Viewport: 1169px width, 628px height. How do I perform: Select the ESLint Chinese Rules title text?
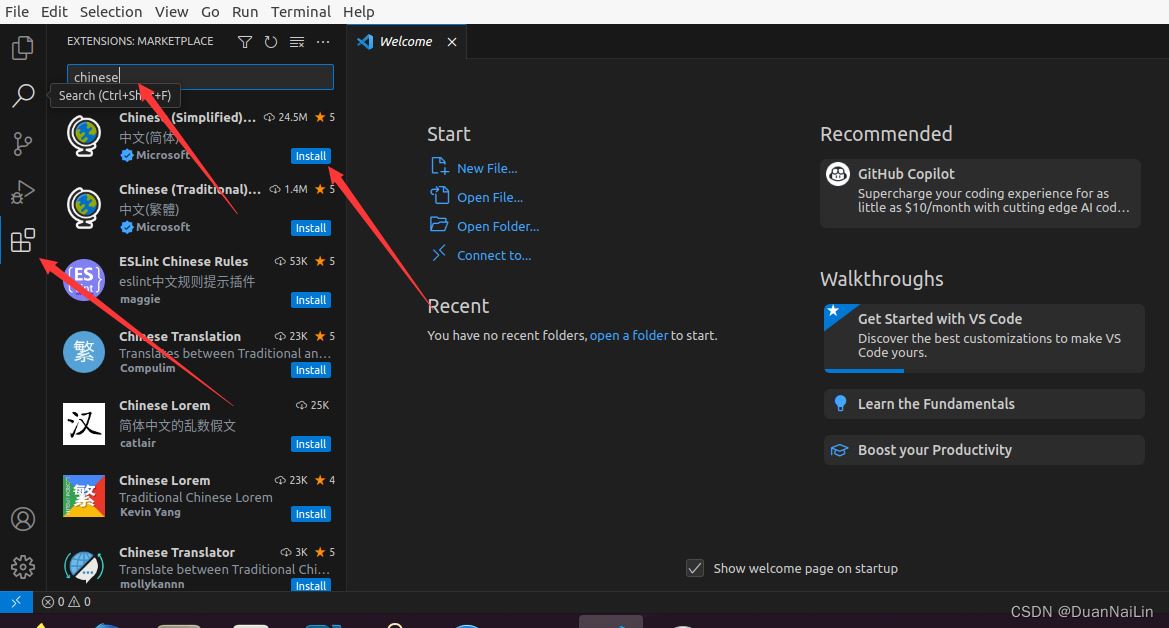183,261
